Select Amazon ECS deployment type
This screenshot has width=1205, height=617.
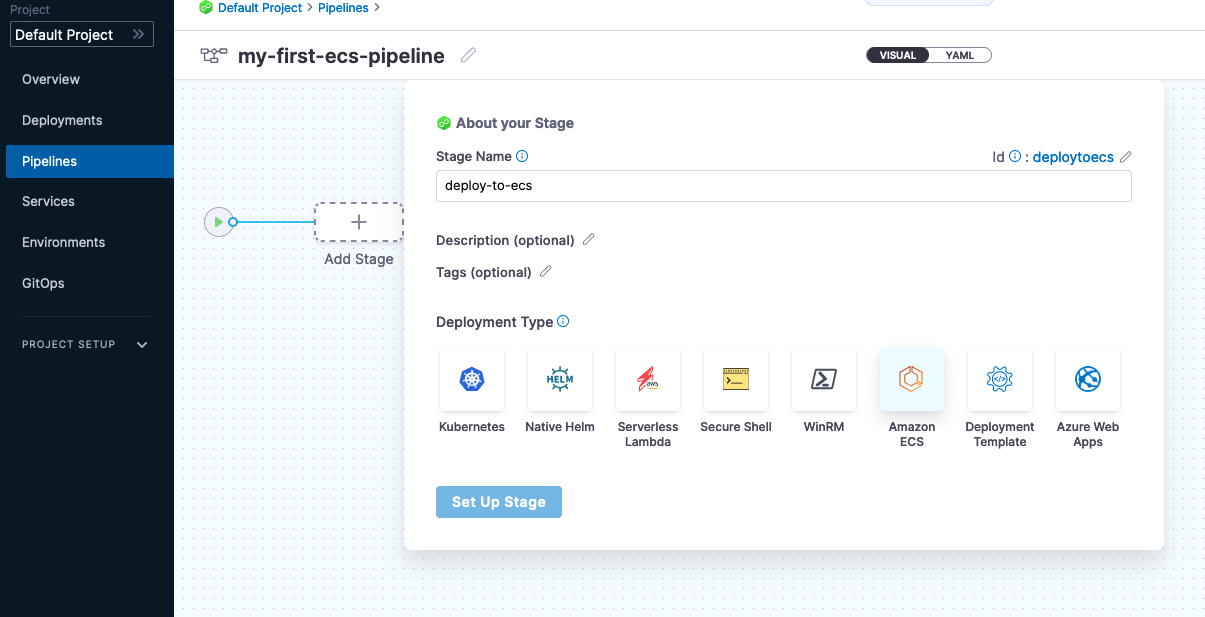click(912, 379)
